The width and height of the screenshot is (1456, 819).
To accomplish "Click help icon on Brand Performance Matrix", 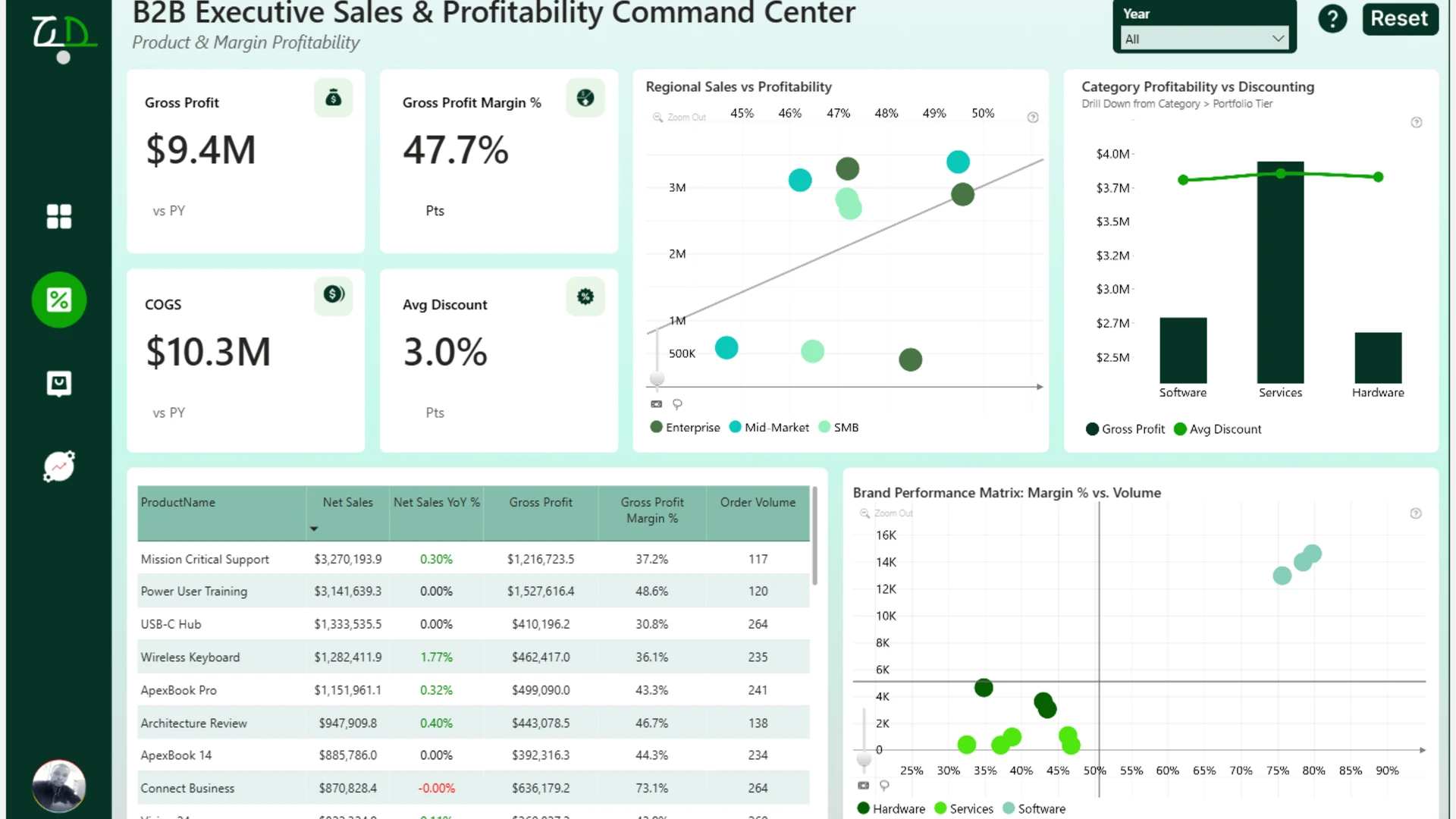I will pos(1416,513).
